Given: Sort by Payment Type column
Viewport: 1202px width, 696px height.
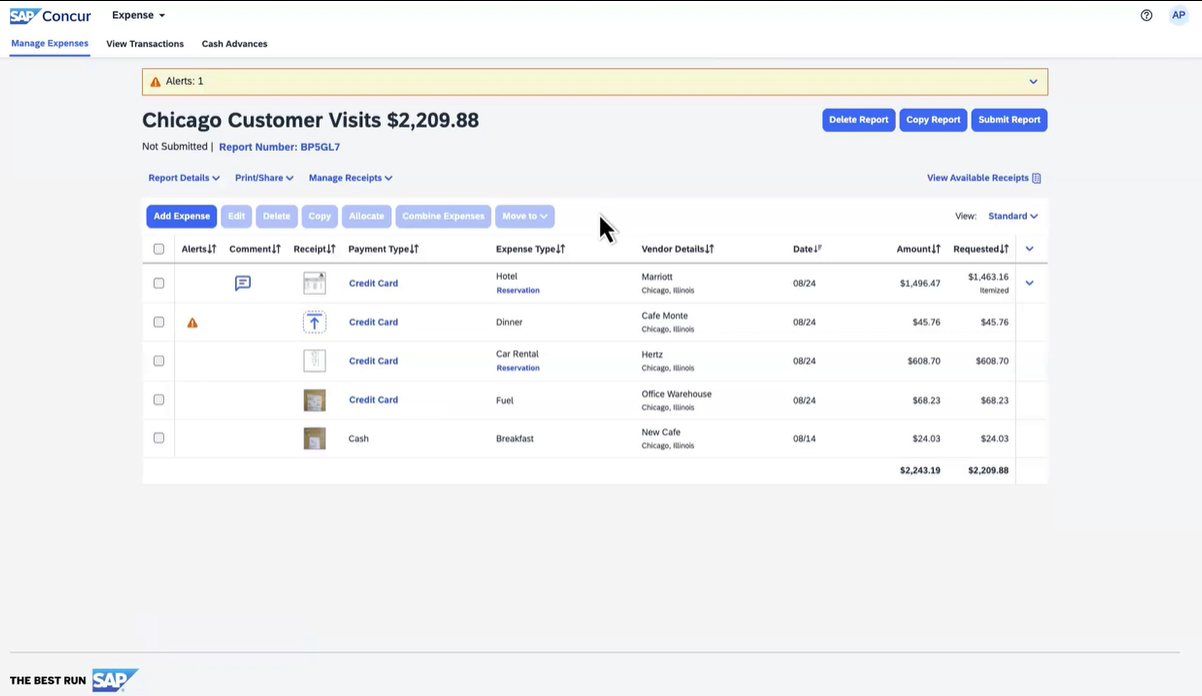Looking at the screenshot, I should coord(383,249).
